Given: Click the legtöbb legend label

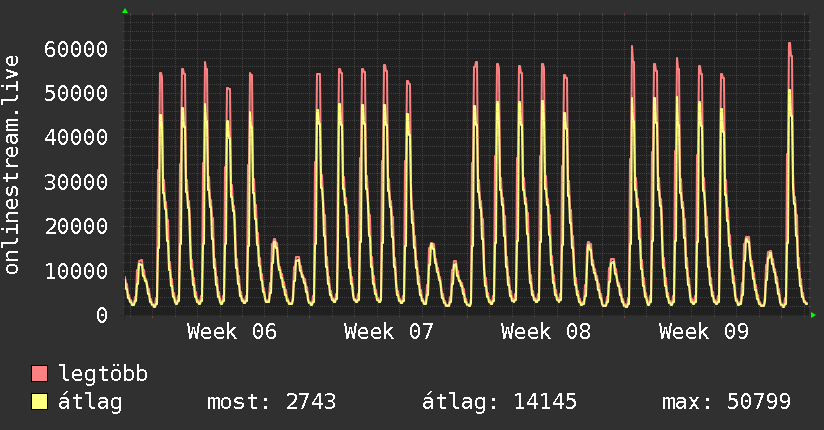Looking at the screenshot, I should click(x=103, y=374).
